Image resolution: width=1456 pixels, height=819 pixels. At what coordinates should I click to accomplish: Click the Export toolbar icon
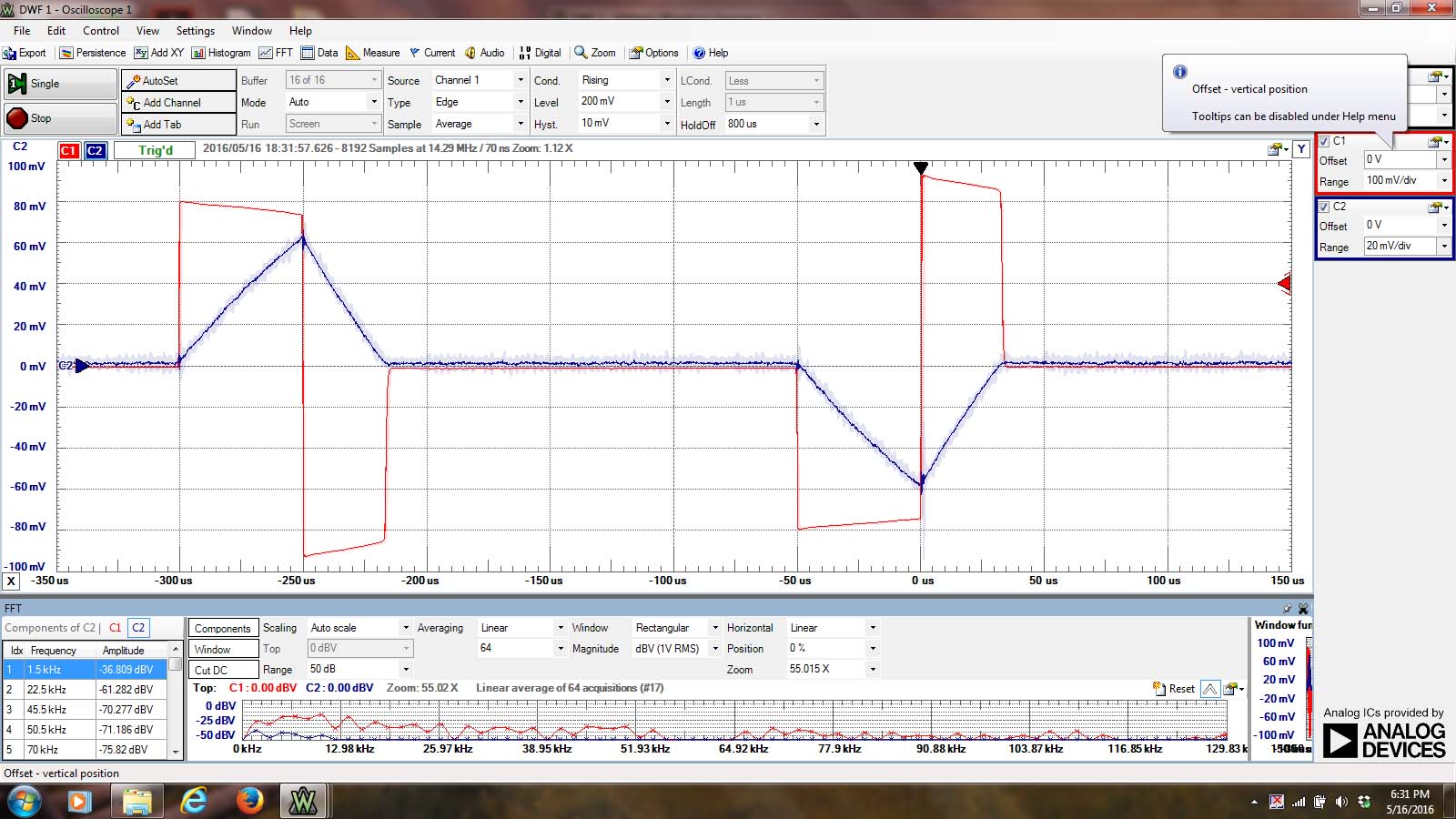[x=25, y=53]
